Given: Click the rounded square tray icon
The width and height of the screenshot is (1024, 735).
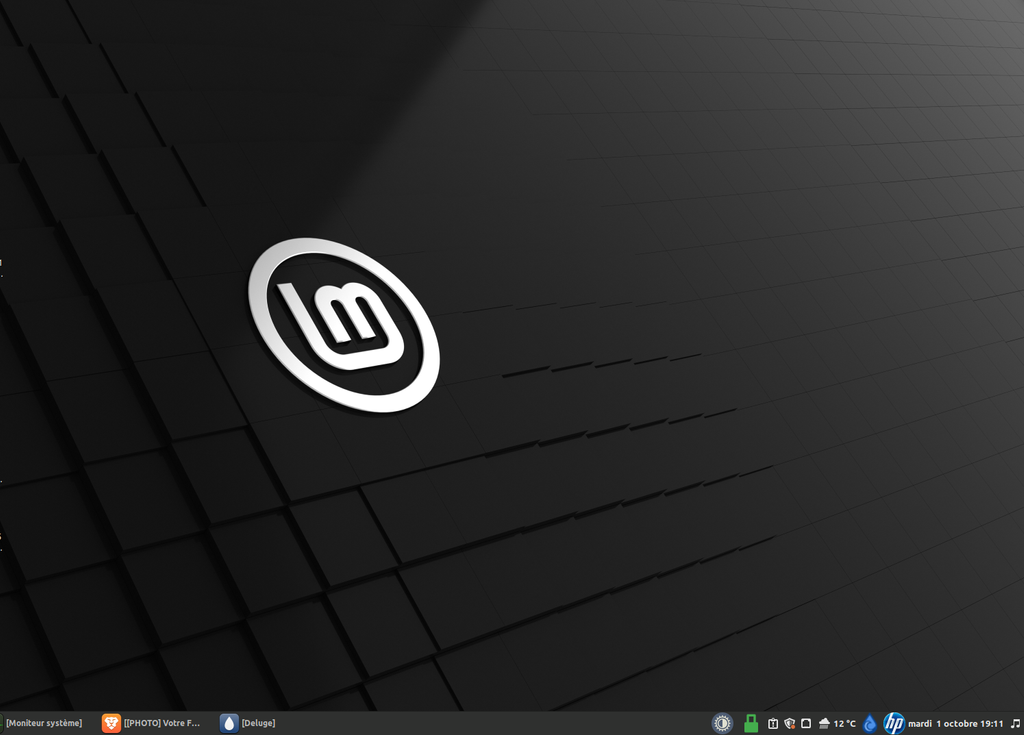Looking at the screenshot, I should point(806,723).
